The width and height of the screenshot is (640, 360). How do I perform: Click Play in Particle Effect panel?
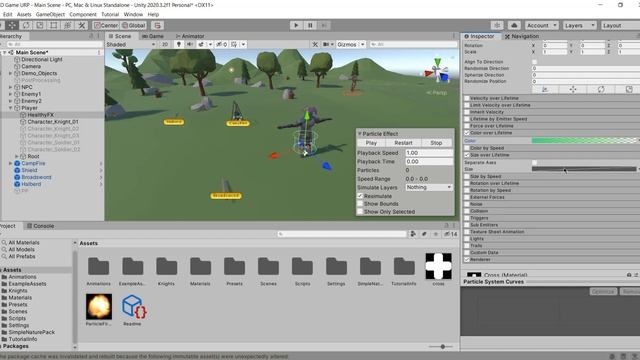coord(371,143)
